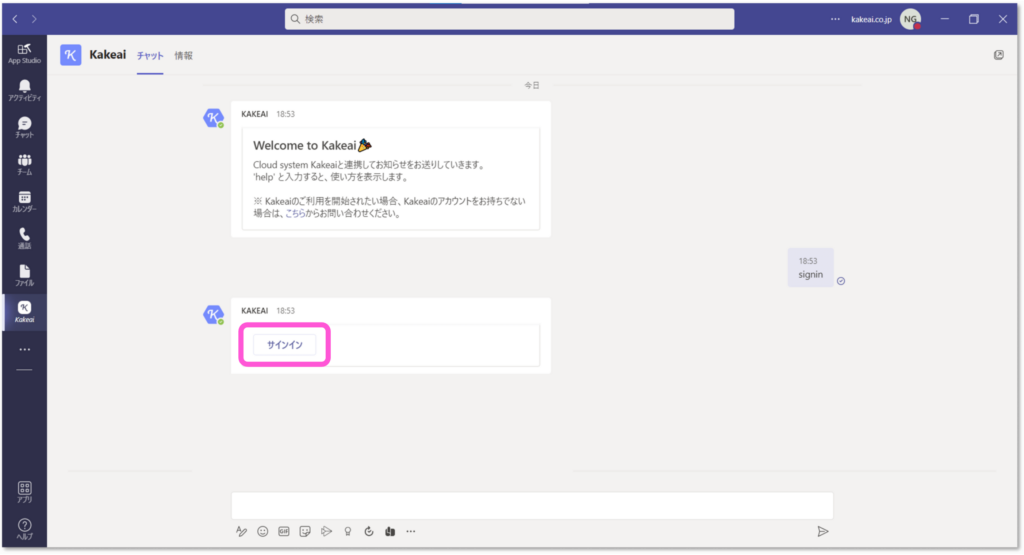
Task: Open App Studio in the sidebar
Action: 24,53
